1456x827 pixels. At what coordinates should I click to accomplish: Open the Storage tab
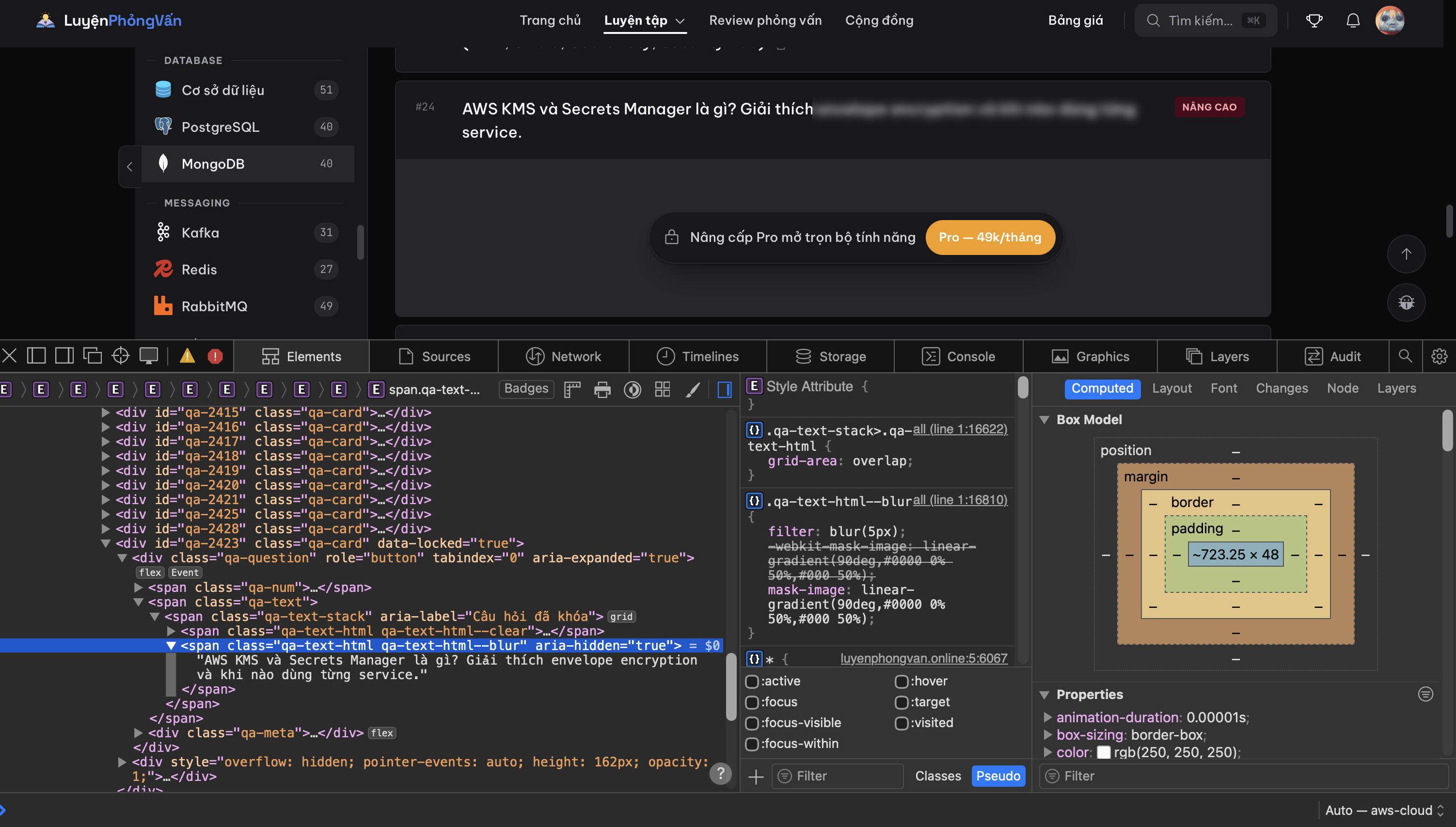click(x=830, y=357)
